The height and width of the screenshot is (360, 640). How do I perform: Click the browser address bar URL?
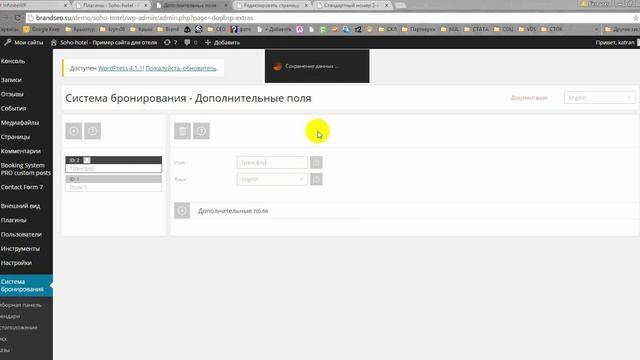(x=144, y=18)
